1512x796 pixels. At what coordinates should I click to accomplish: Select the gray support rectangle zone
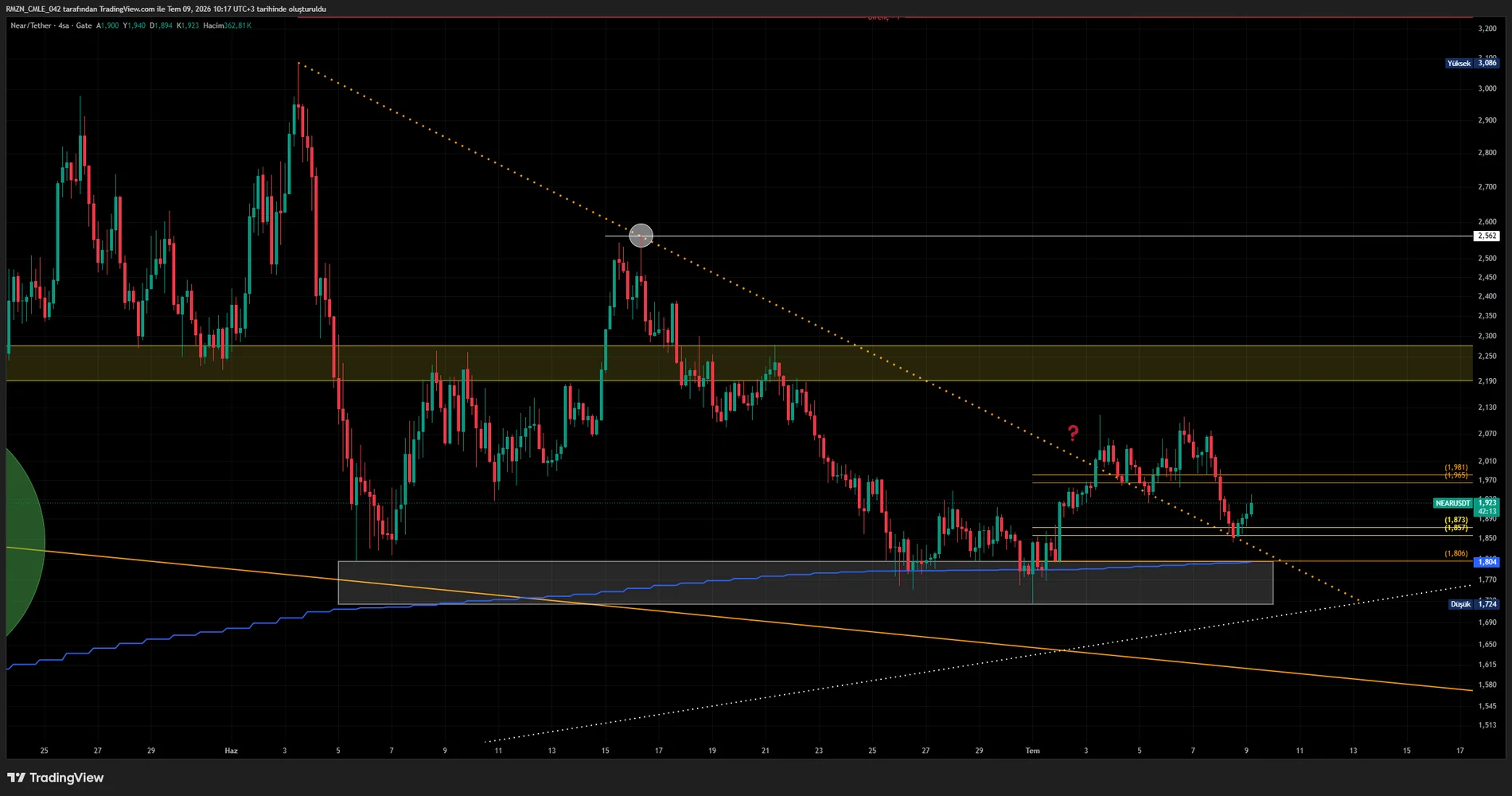pyautogui.click(x=805, y=583)
